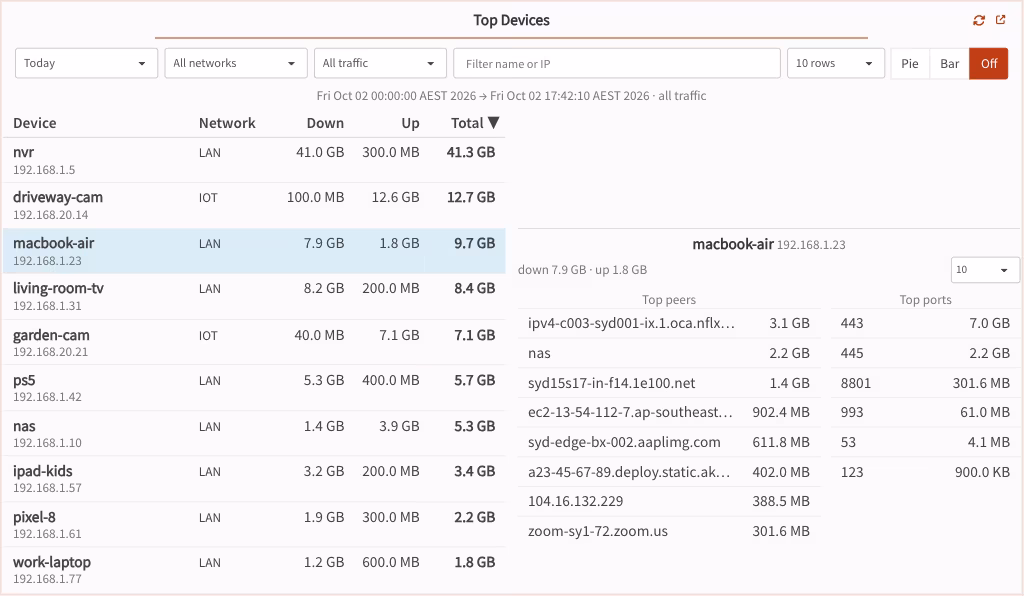Sort by the Up column header

[410, 123]
